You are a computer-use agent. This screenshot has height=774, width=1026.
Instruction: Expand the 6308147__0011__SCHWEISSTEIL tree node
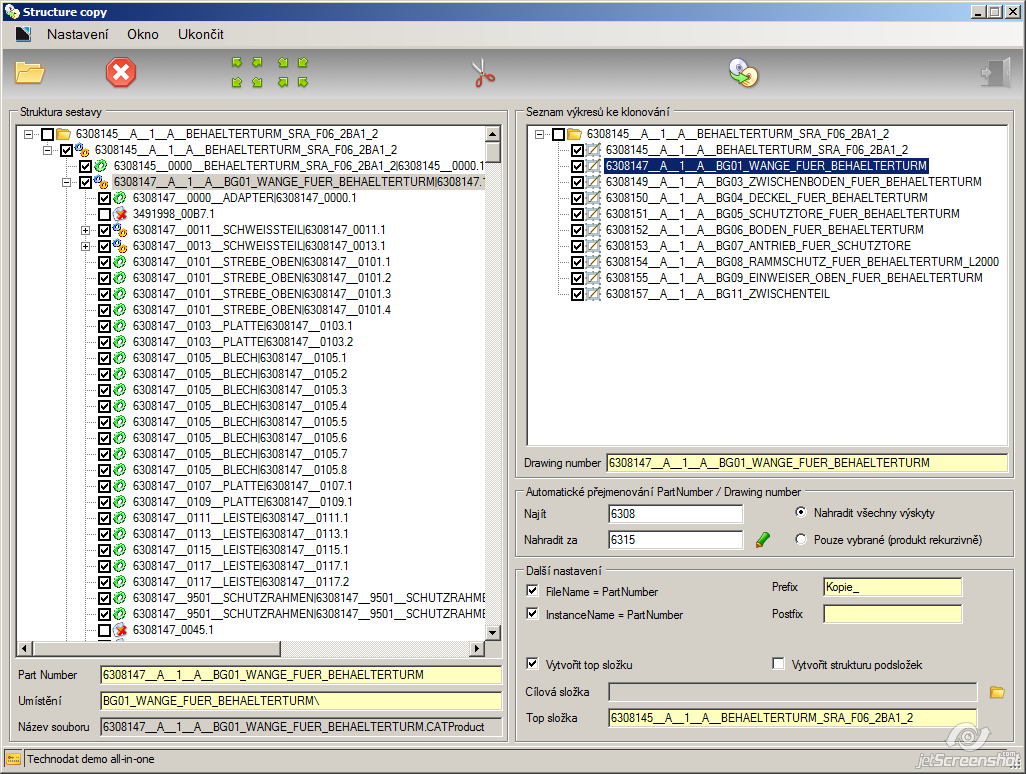pos(85,230)
